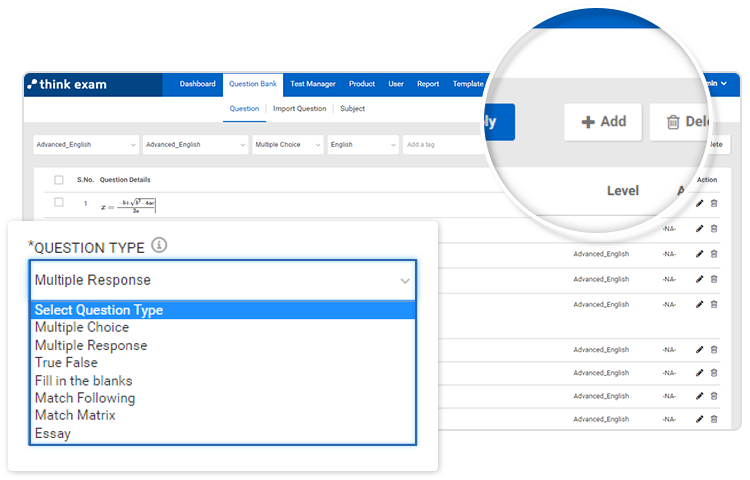This screenshot has height=480, width=750.
Task: Click the Add a tag field
Action: coord(442,144)
